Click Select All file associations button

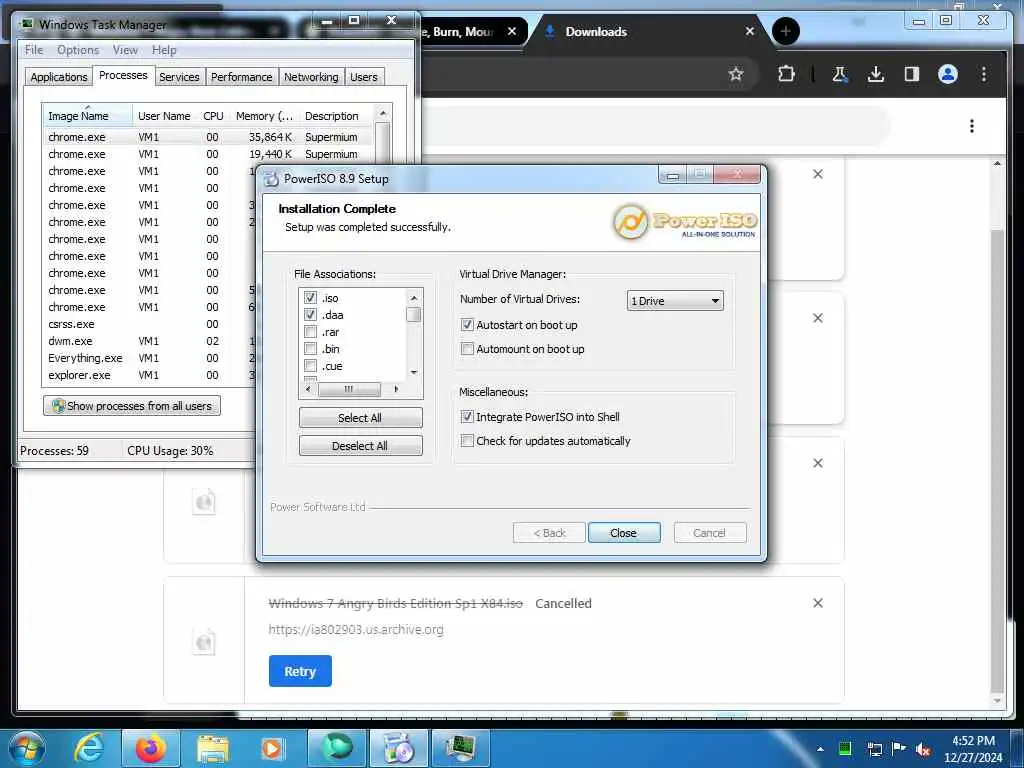(360, 418)
